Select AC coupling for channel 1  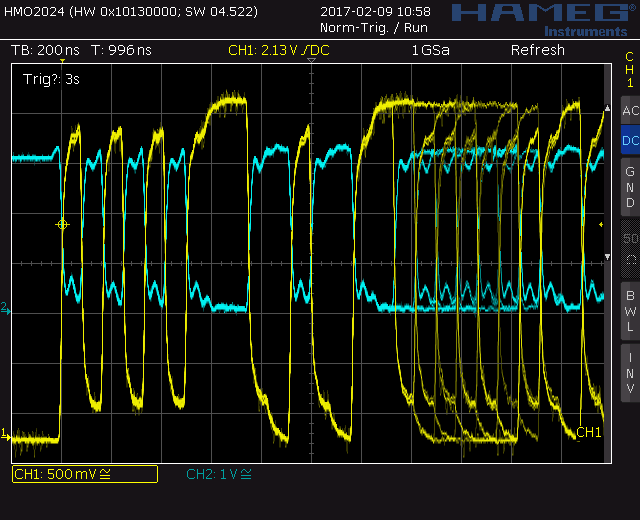[629, 111]
